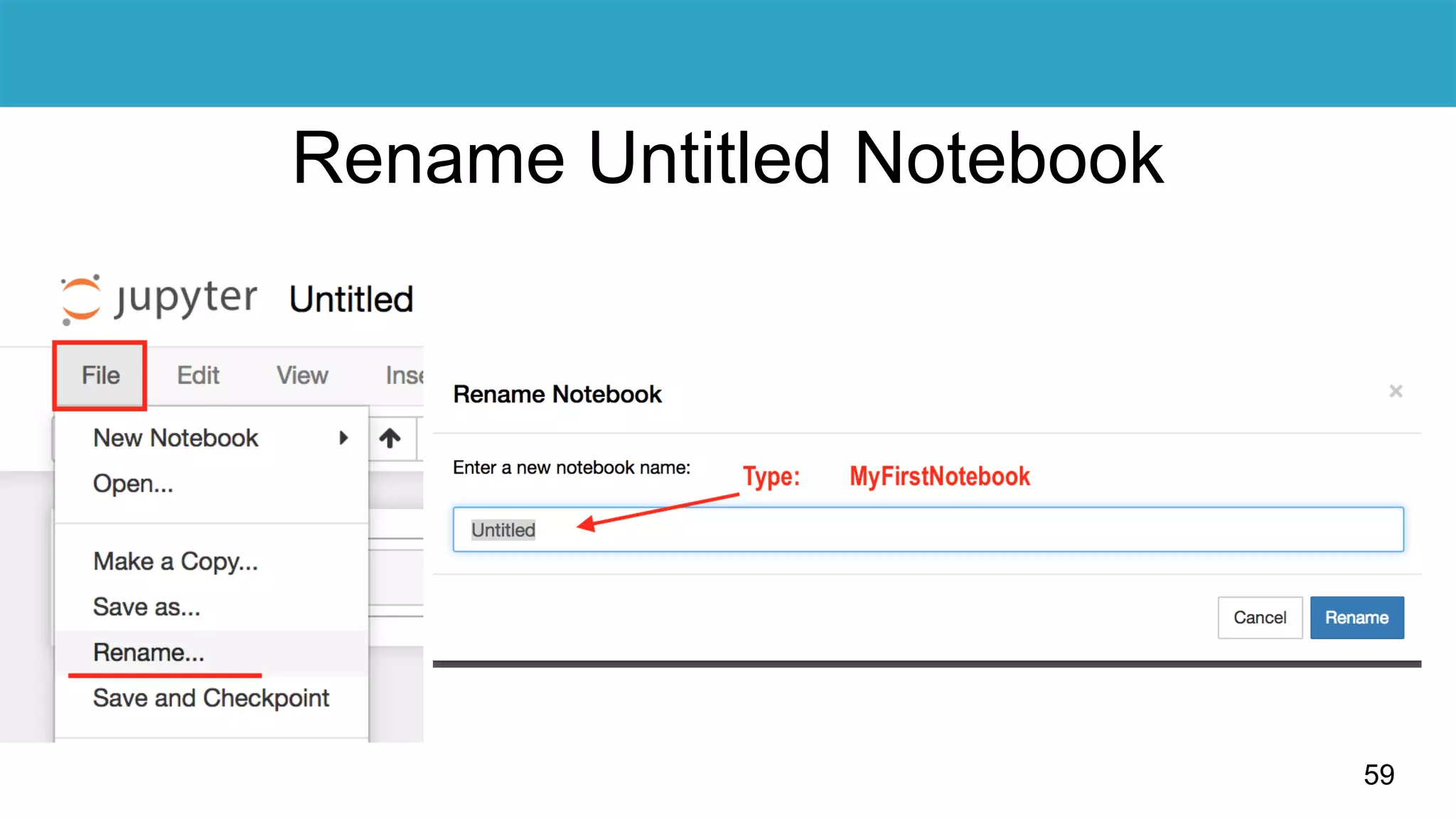The image size is (1456, 819).
Task: Confirm with the blue Rename button
Action: click(x=1356, y=618)
